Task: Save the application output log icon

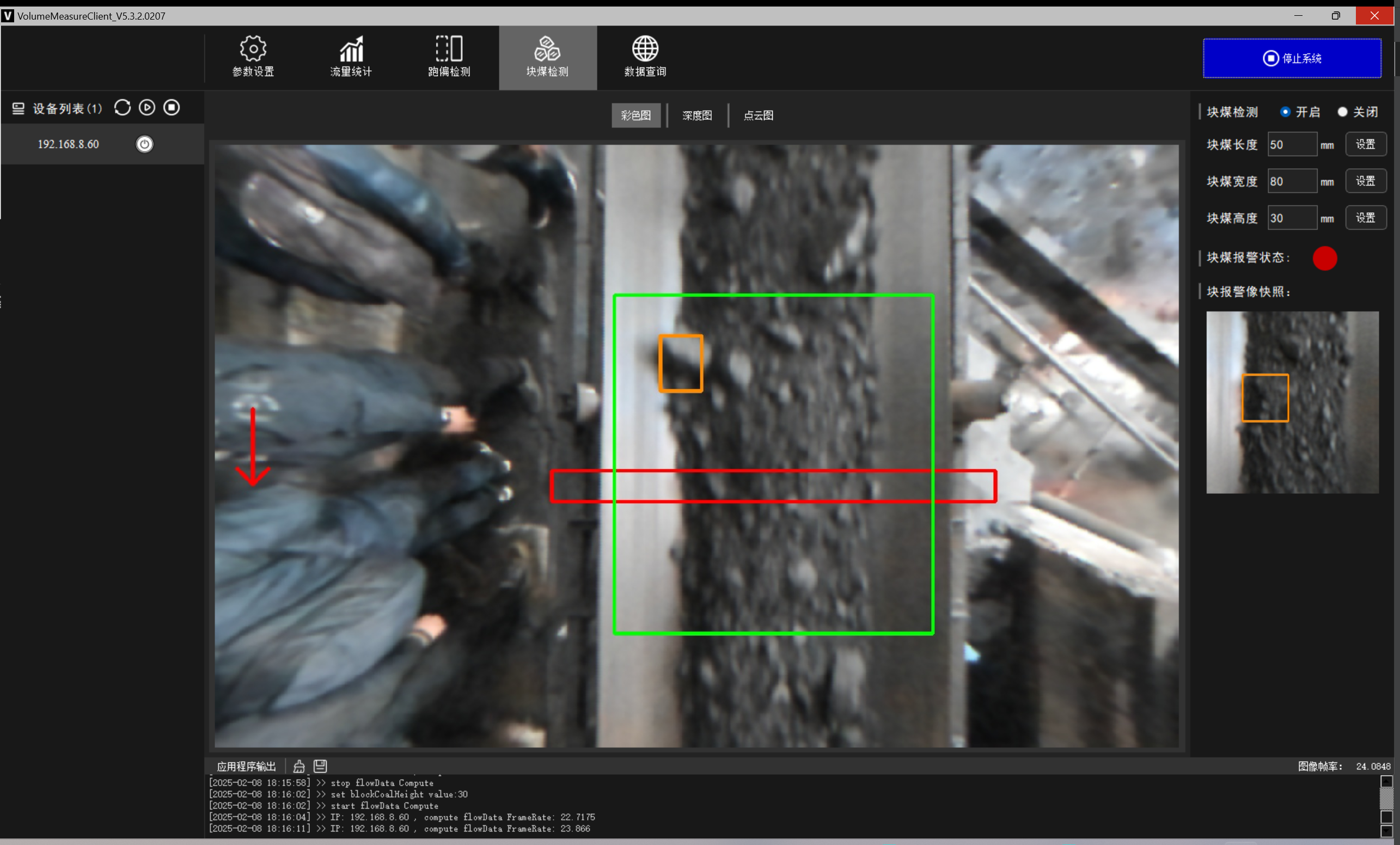Action: click(320, 766)
